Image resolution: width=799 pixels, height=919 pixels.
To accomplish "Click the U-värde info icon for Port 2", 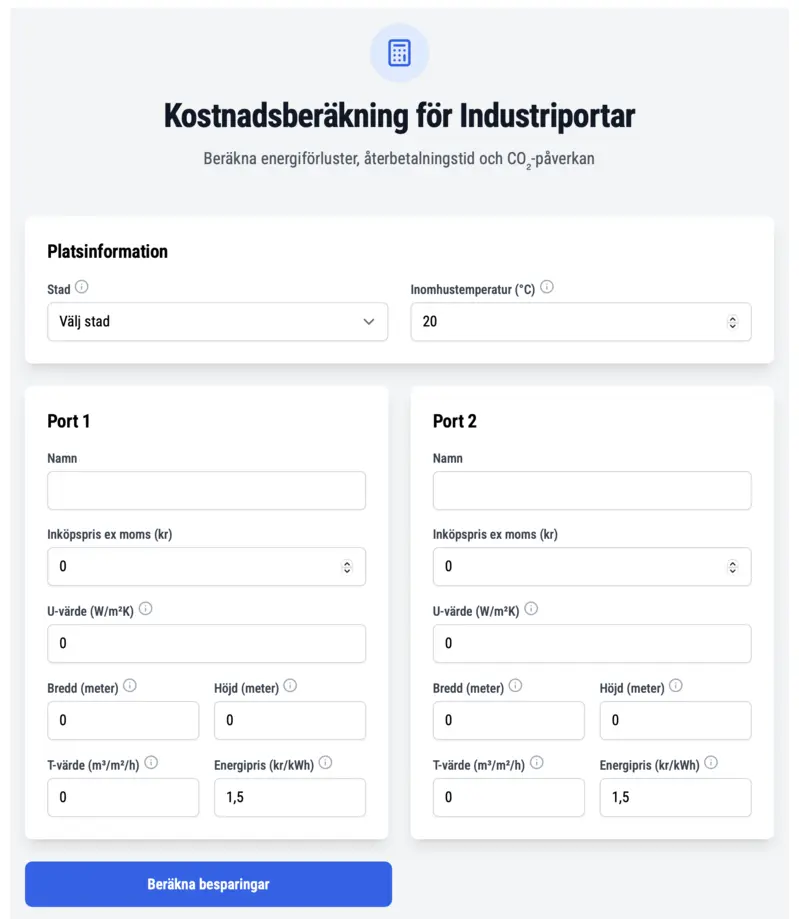I will pyautogui.click(x=531, y=608).
